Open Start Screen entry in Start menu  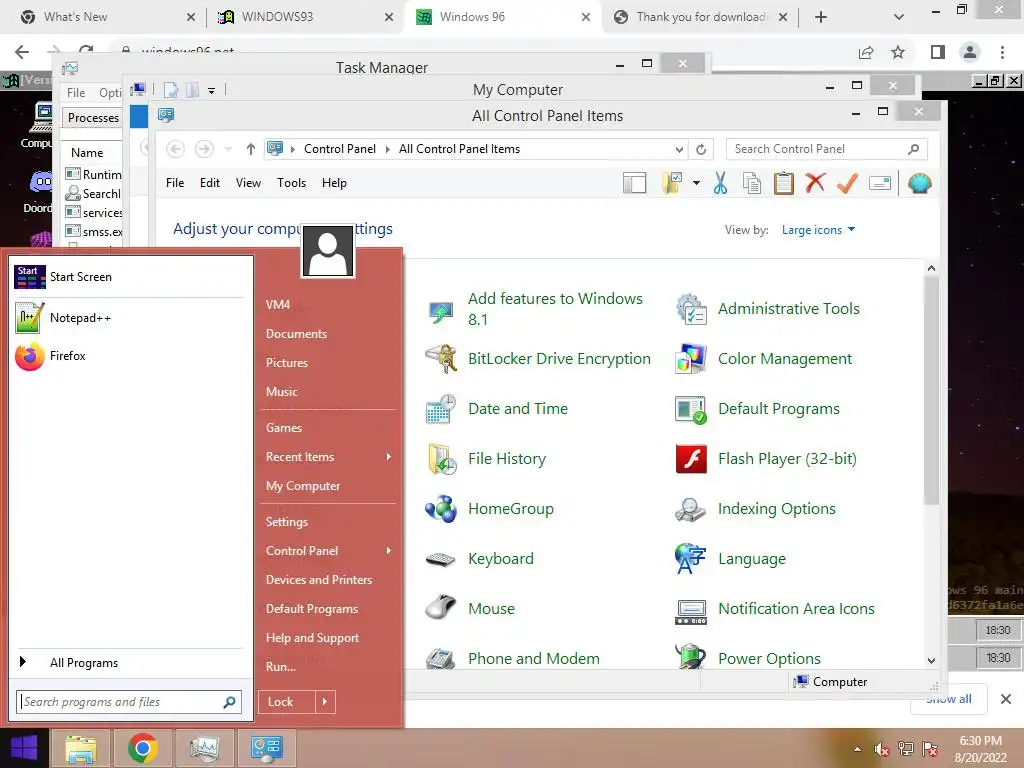[x=129, y=277]
